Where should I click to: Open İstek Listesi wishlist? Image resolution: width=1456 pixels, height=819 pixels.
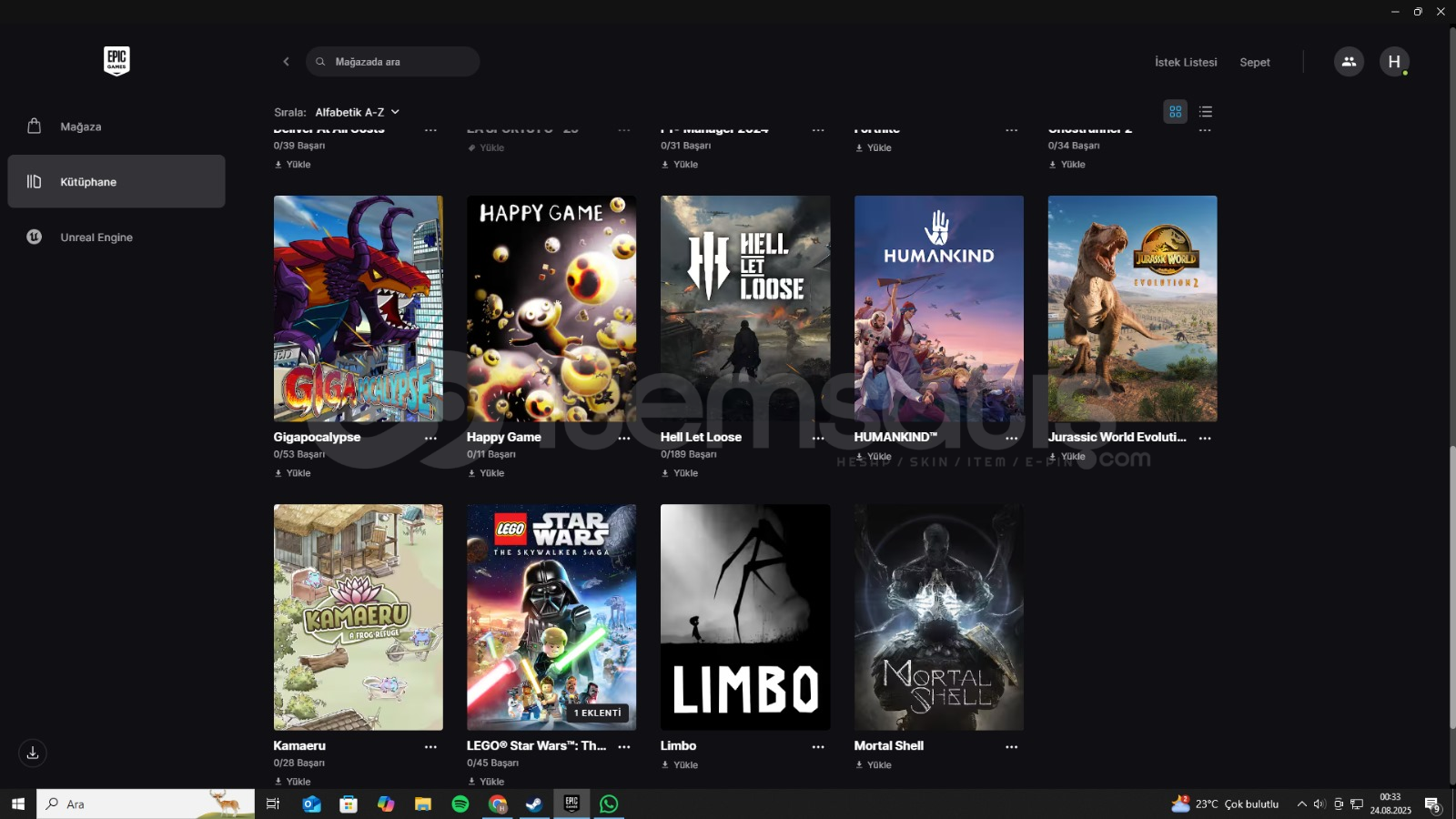click(1186, 62)
